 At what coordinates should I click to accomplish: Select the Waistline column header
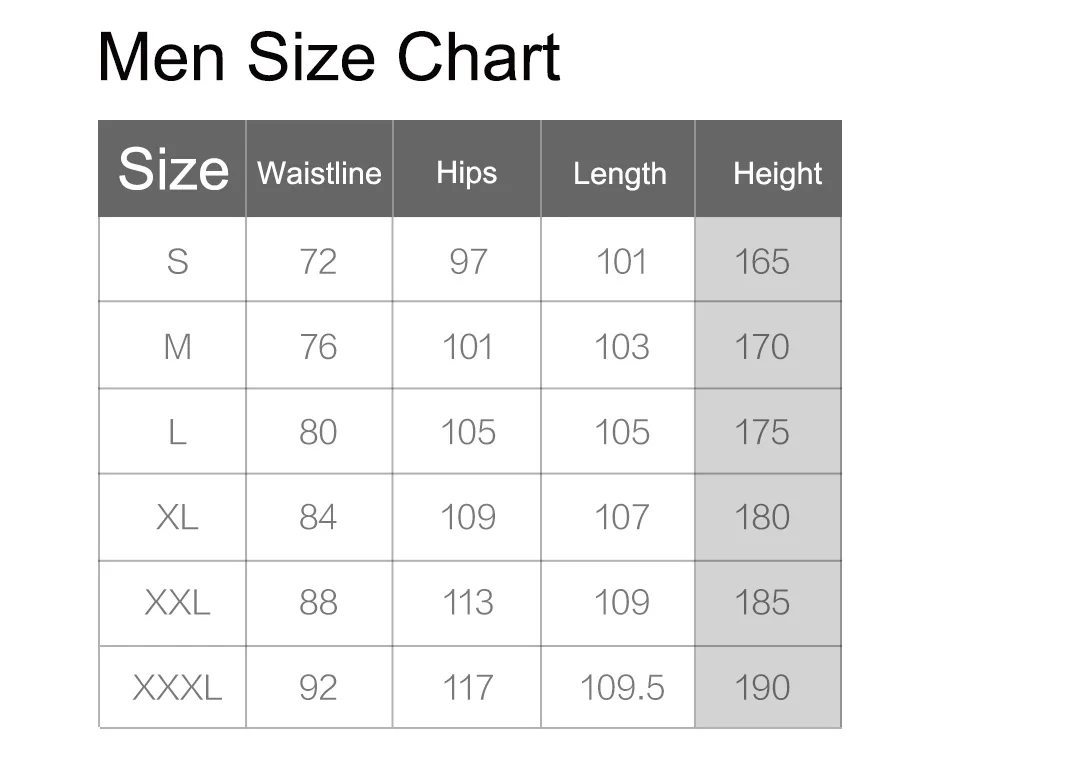320,174
